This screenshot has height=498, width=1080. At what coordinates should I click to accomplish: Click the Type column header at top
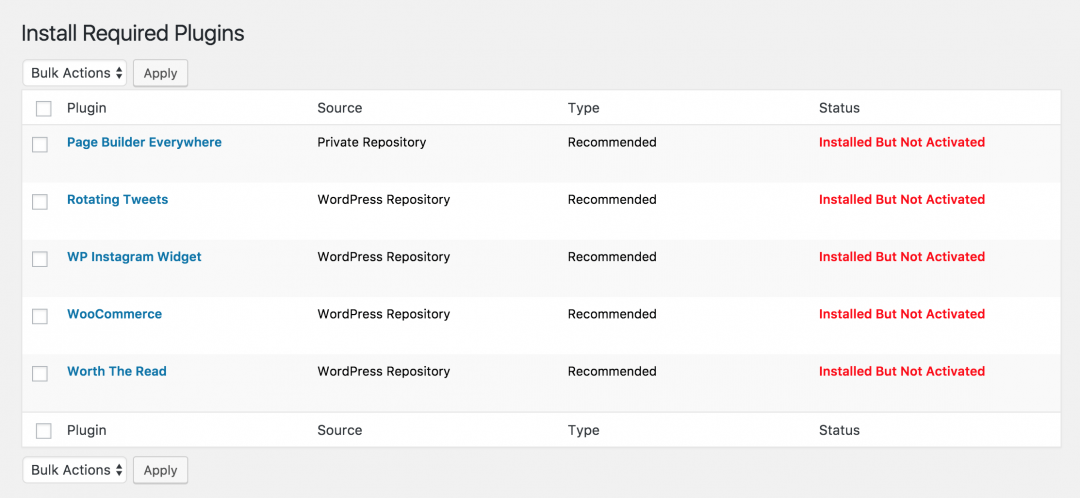point(583,108)
